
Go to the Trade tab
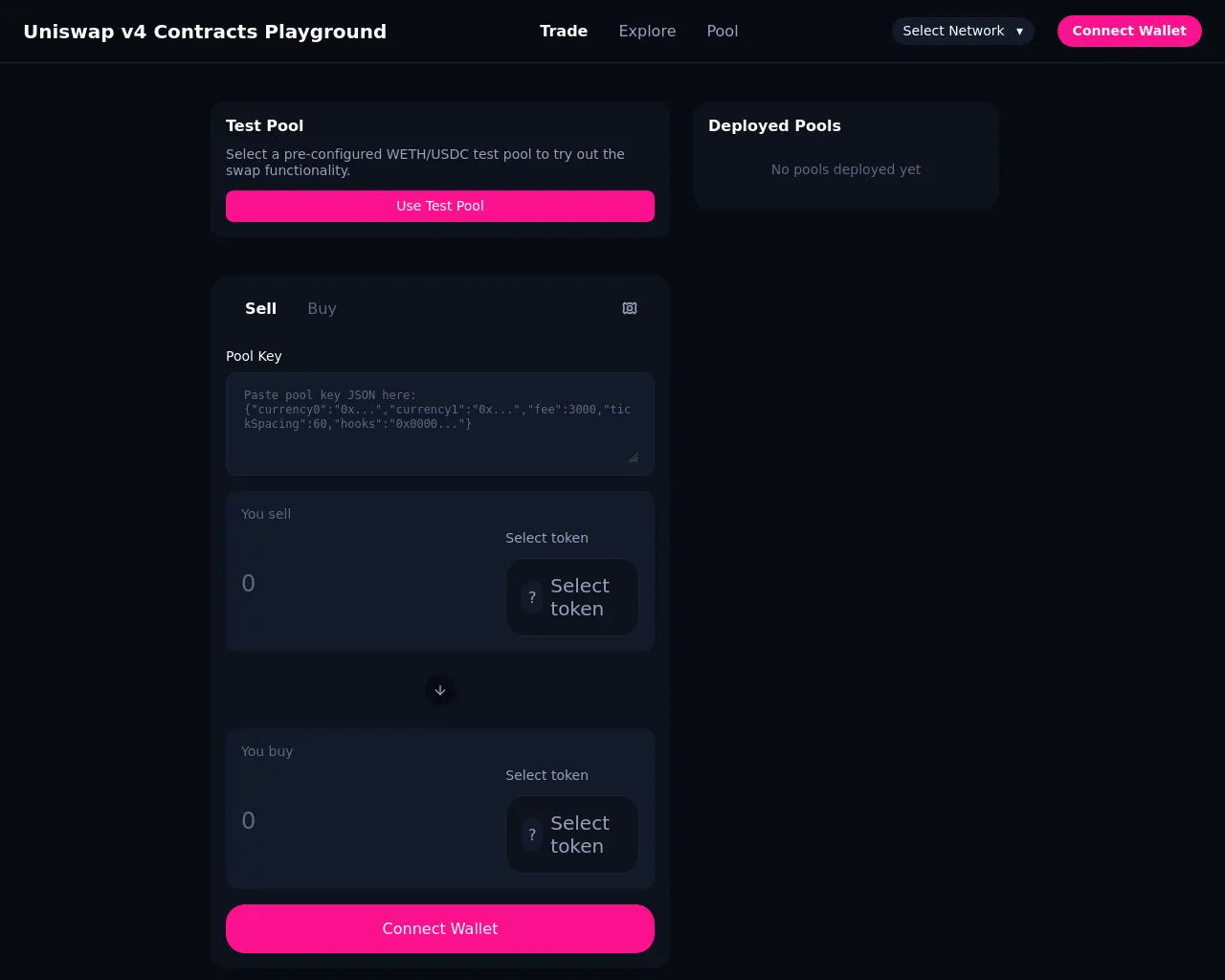point(564,31)
